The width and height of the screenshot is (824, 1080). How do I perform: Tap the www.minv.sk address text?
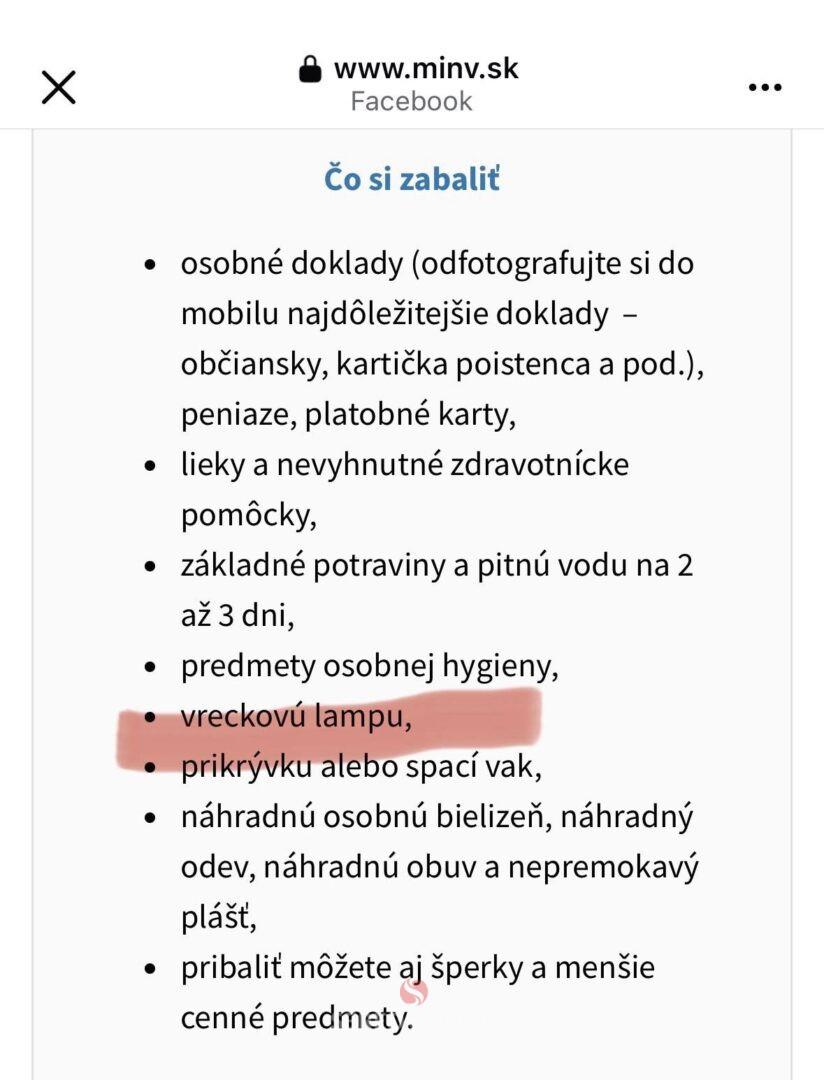click(x=426, y=69)
